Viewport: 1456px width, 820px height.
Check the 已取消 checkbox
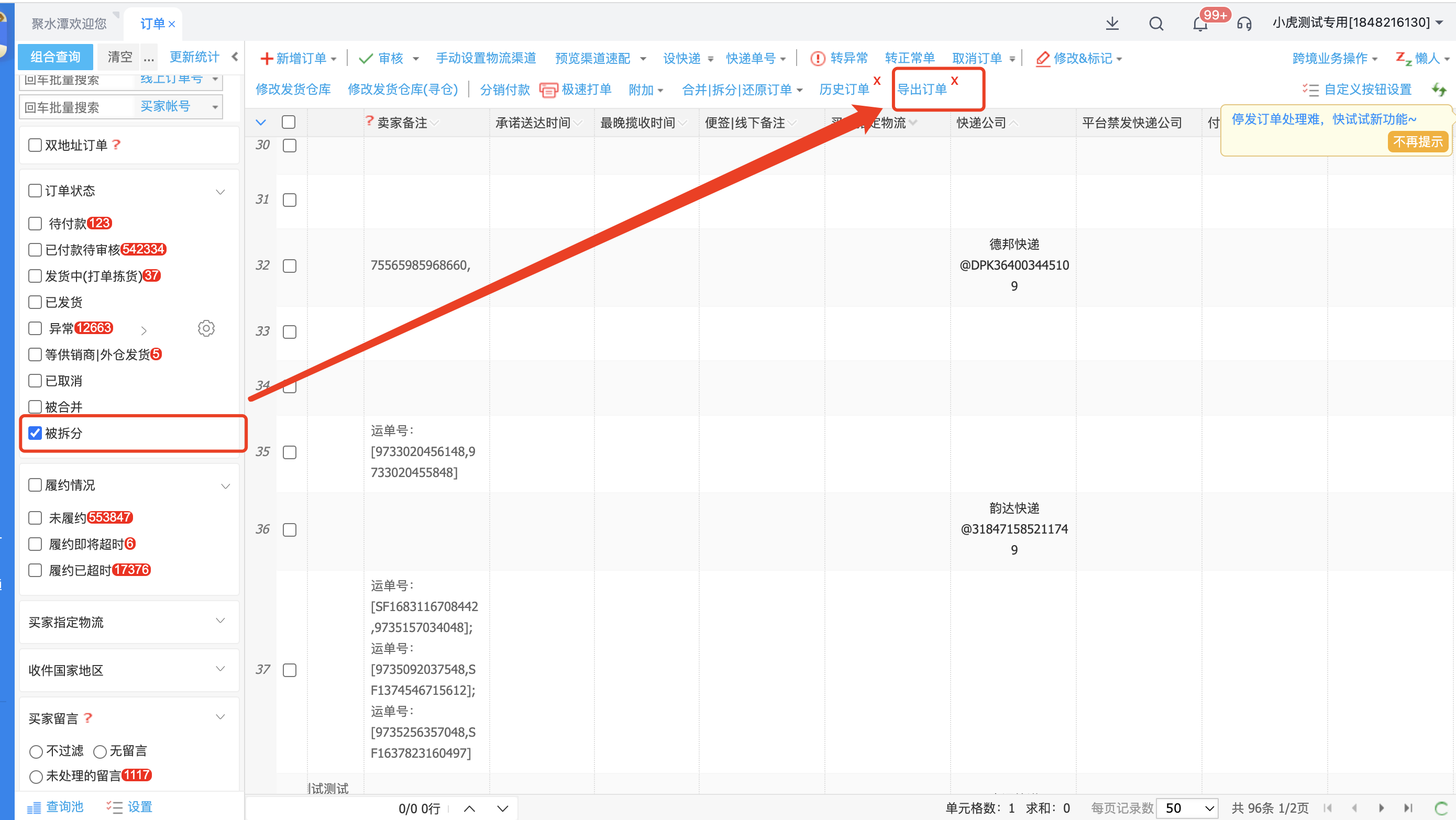coord(35,381)
